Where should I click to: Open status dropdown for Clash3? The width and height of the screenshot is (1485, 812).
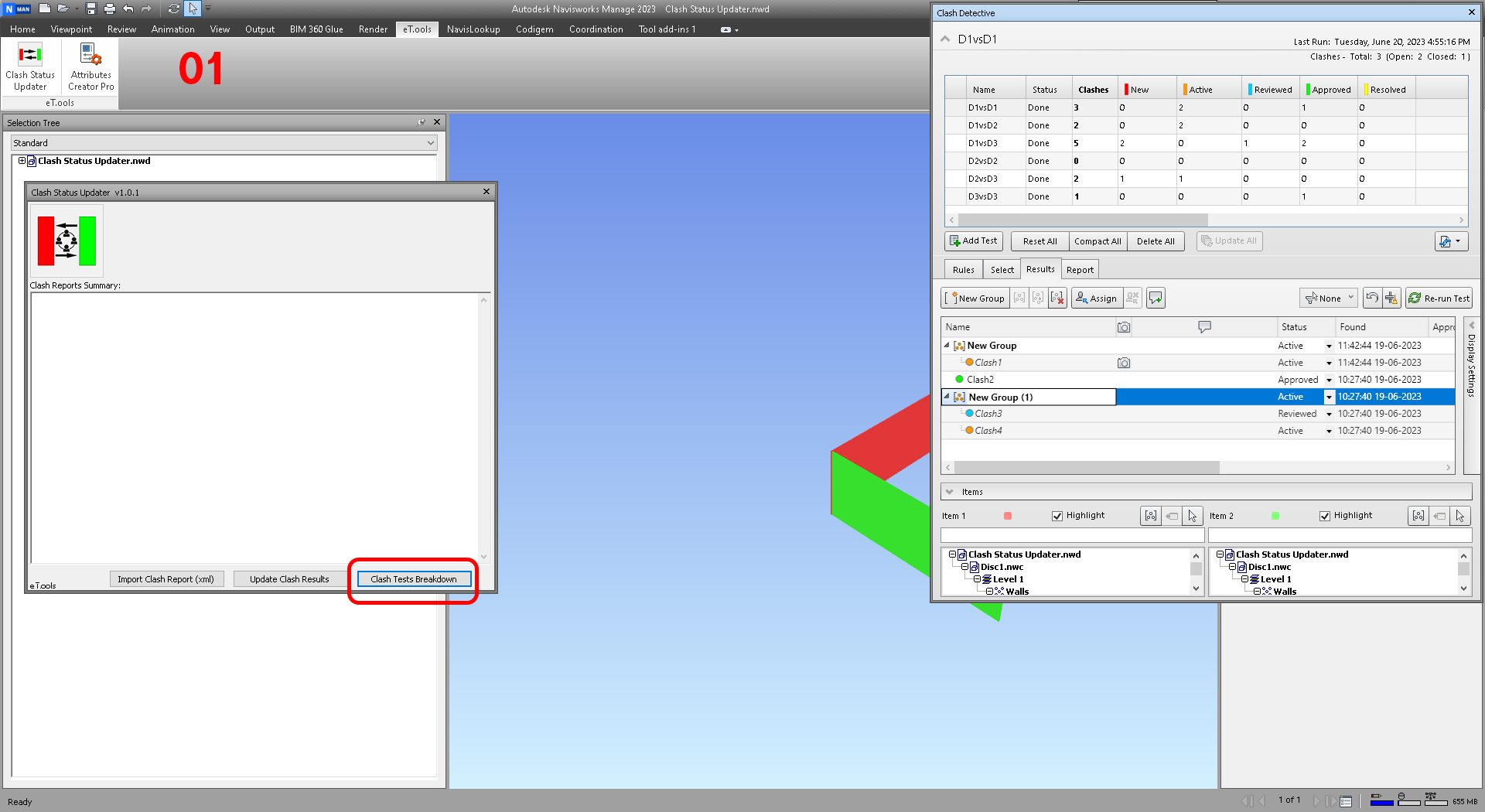(x=1330, y=414)
